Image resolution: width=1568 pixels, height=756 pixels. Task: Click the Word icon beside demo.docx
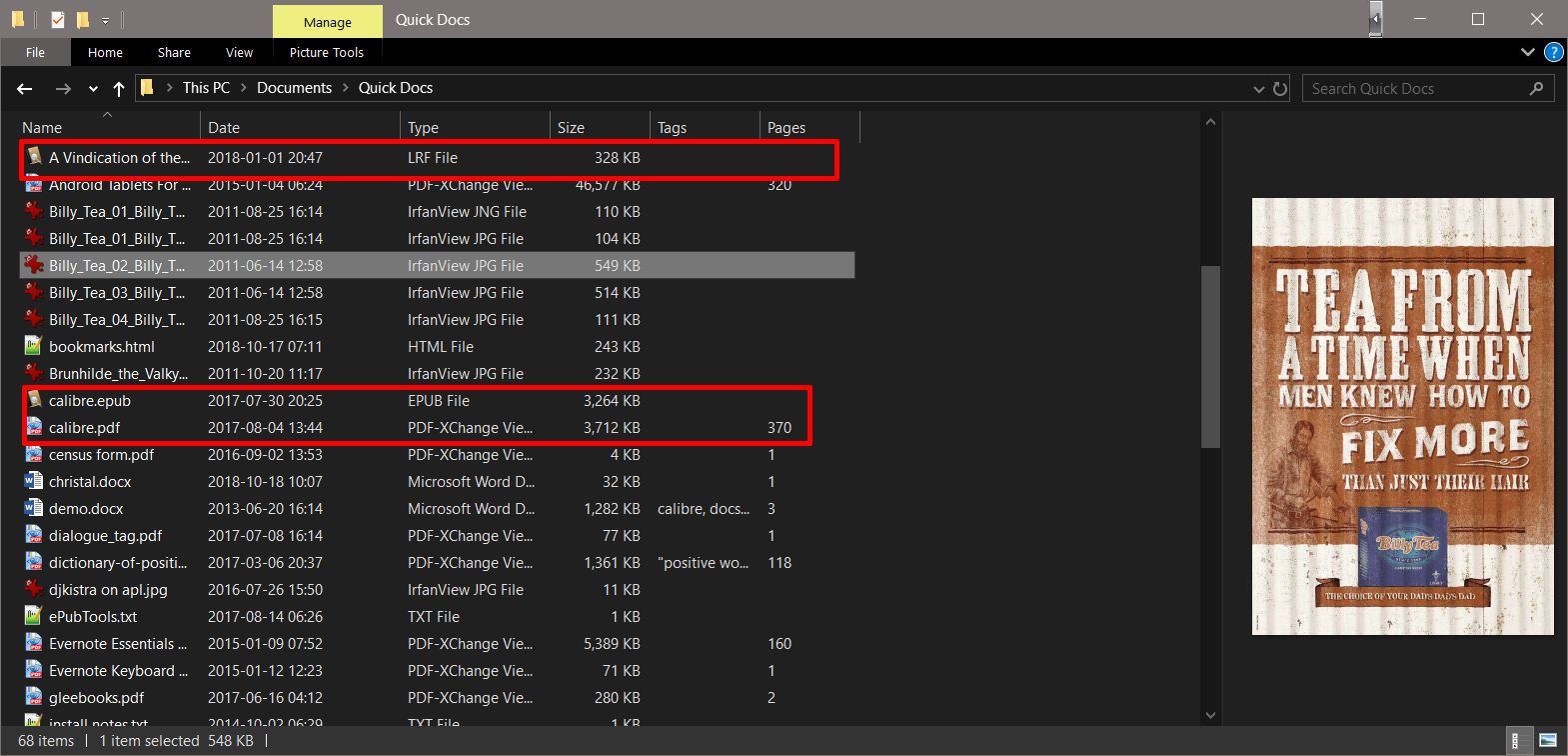(x=34, y=508)
